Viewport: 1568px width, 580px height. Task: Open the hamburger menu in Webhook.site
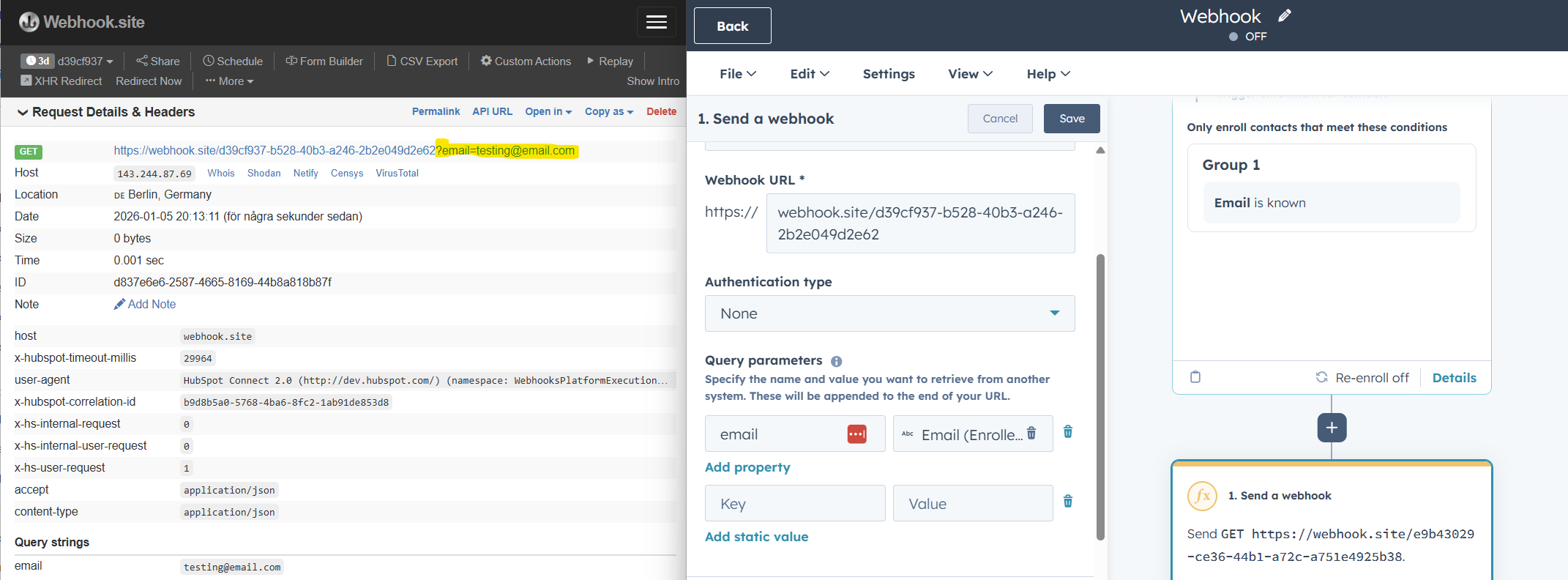pyautogui.click(x=656, y=22)
